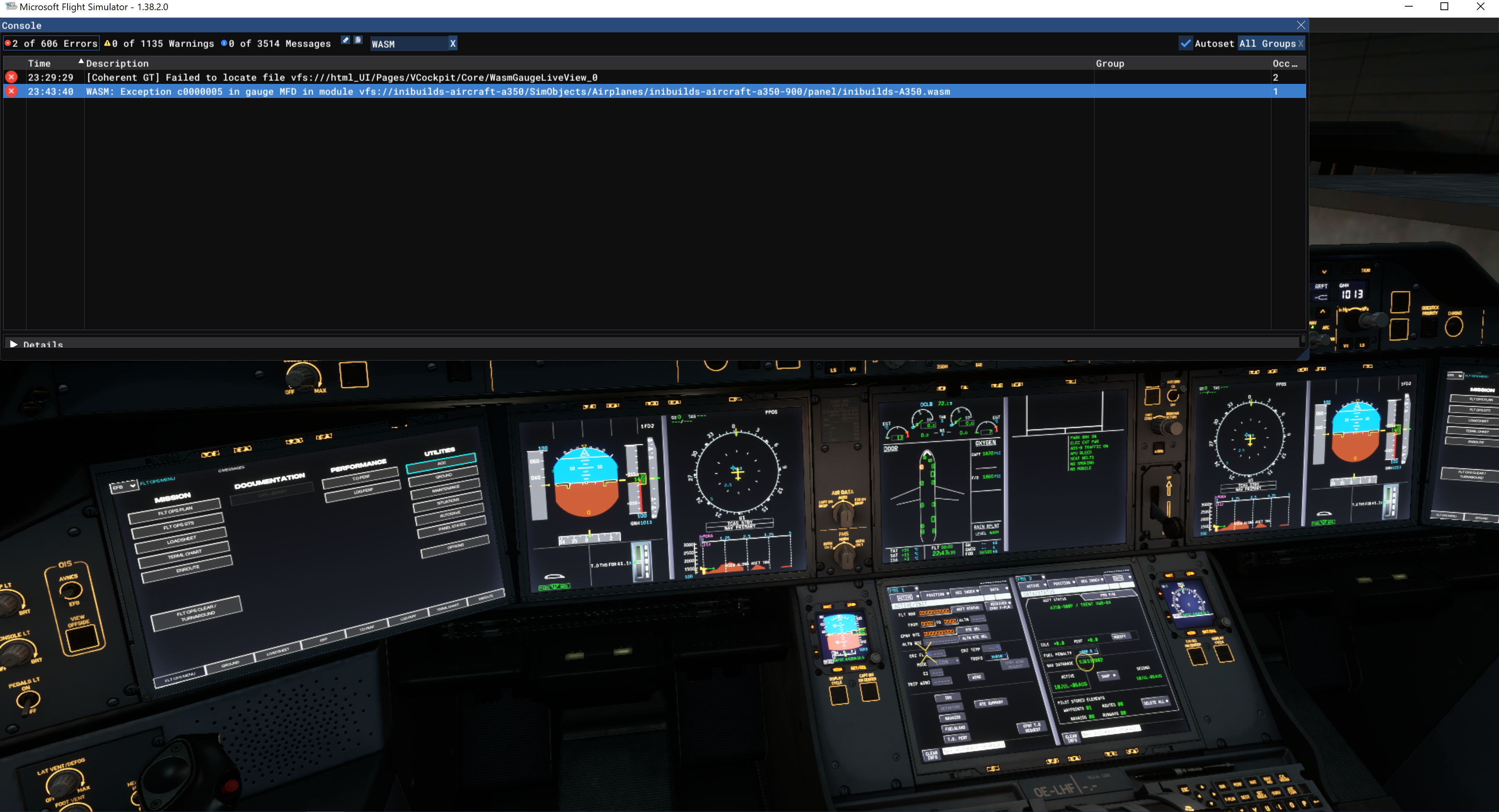Click CAPT OIS ON CENTER pushbutton
Screen dimensions: 1499x812
point(869,691)
